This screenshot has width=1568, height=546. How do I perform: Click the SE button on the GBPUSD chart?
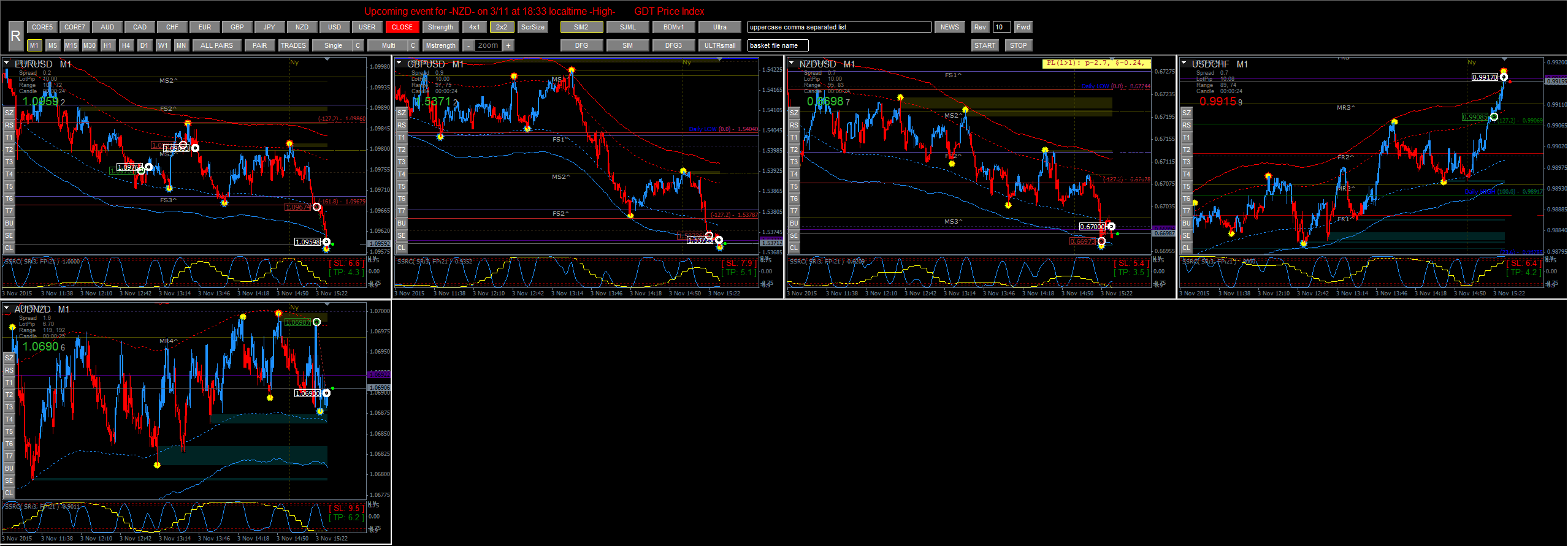pyautogui.click(x=402, y=235)
